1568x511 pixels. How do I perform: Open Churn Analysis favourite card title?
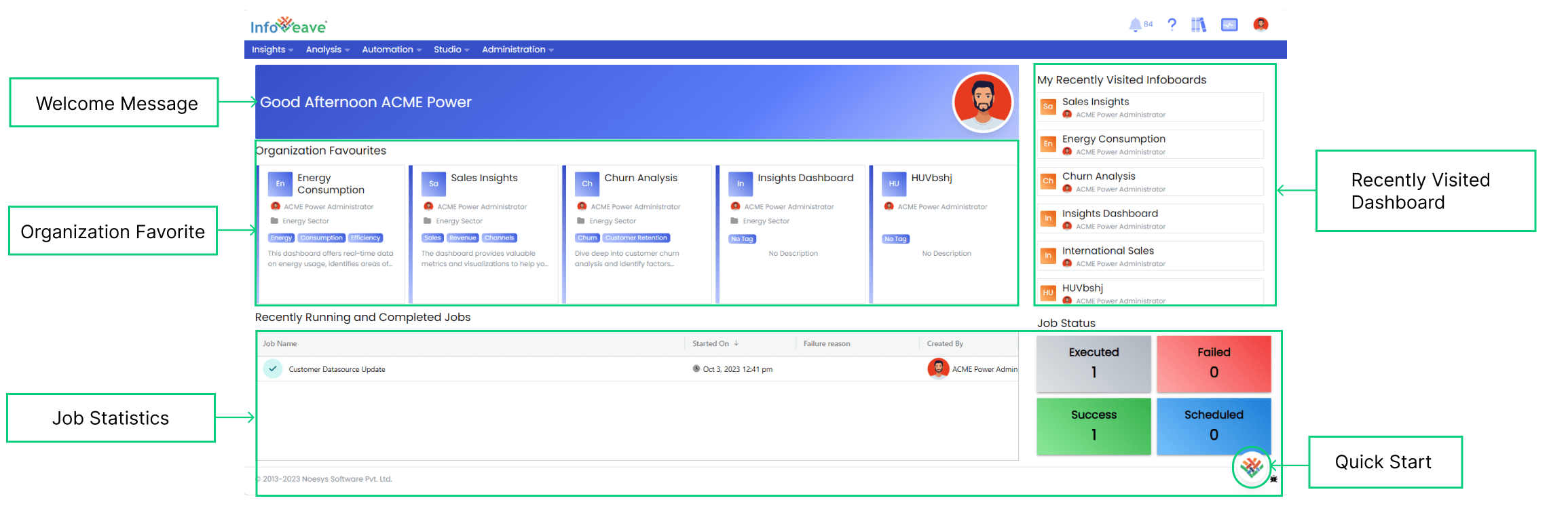[x=641, y=178]
